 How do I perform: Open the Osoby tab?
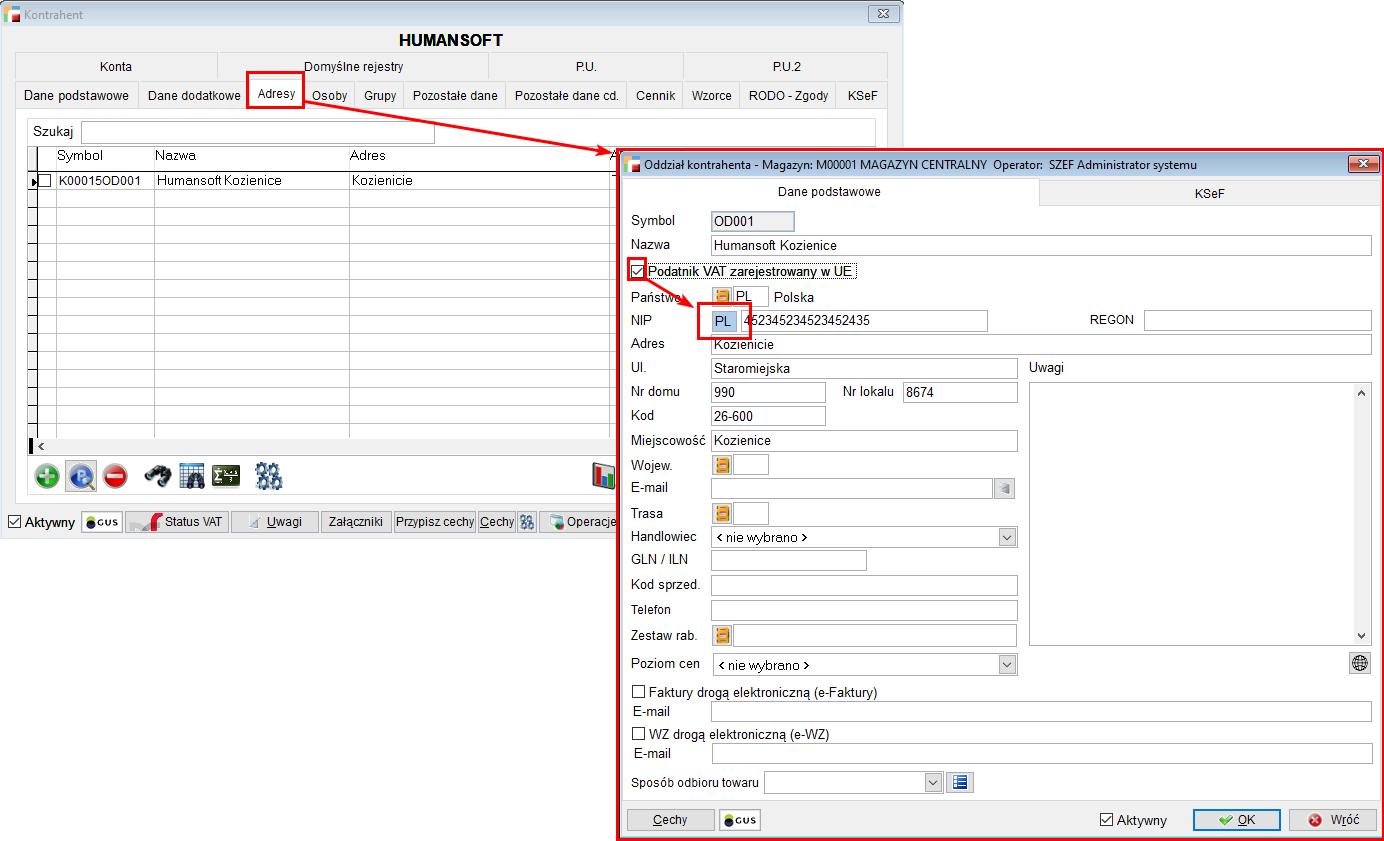[329, 96]
